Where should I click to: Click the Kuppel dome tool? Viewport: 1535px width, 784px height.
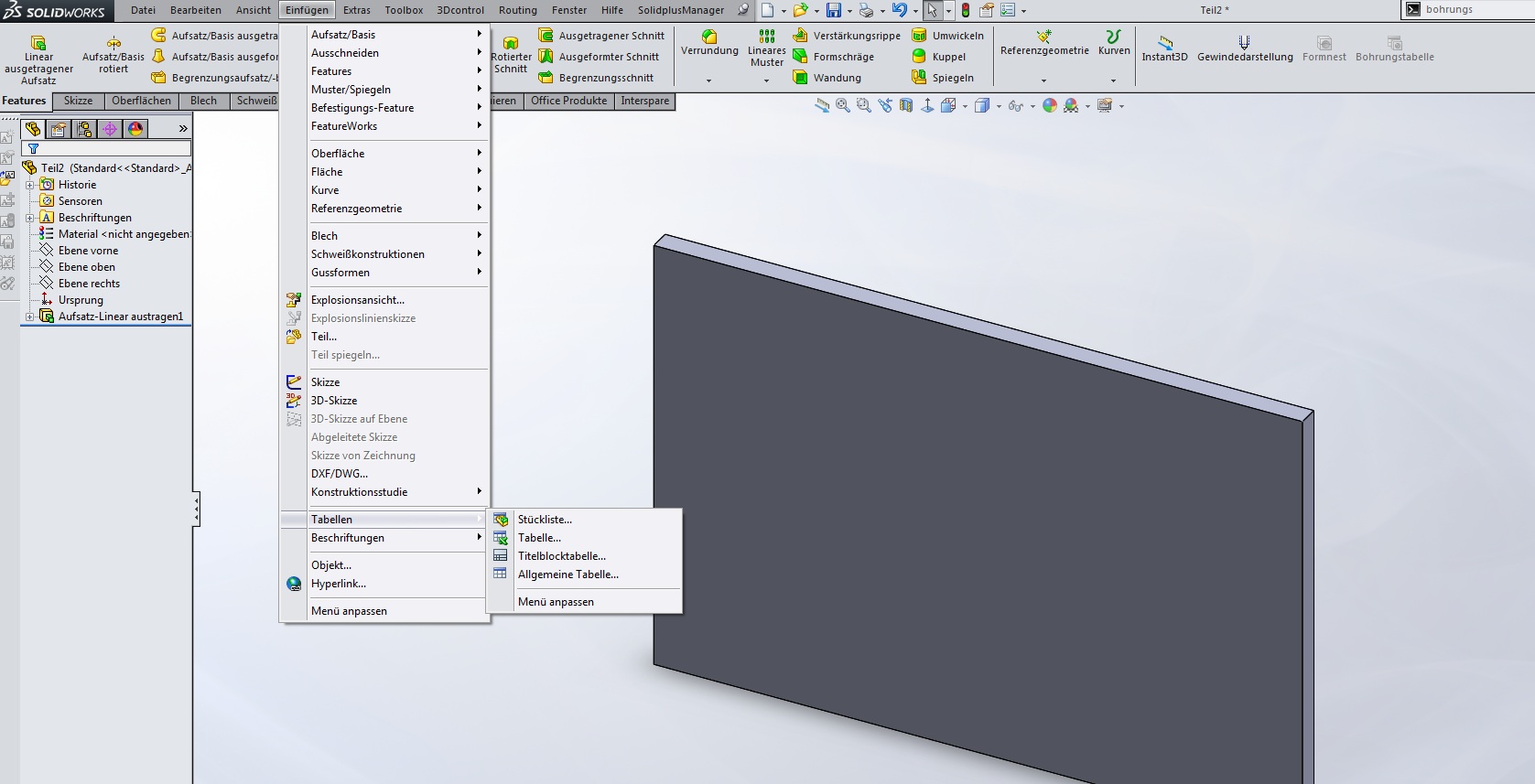939,57
